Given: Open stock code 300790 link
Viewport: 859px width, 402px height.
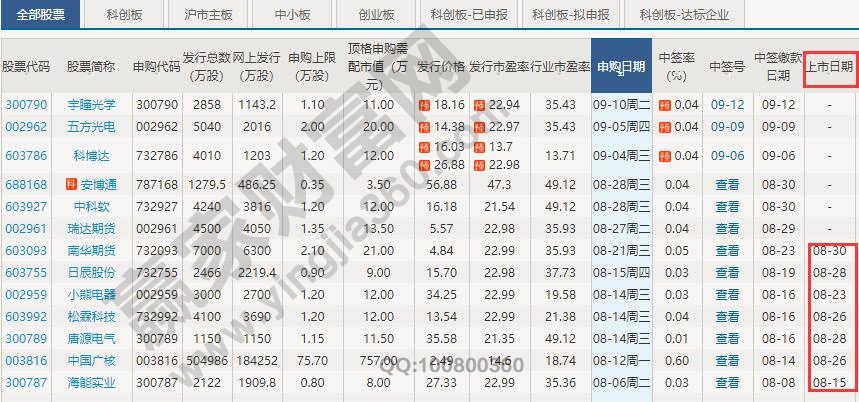Looking at the screenshot, I should (x=26, y=104).
